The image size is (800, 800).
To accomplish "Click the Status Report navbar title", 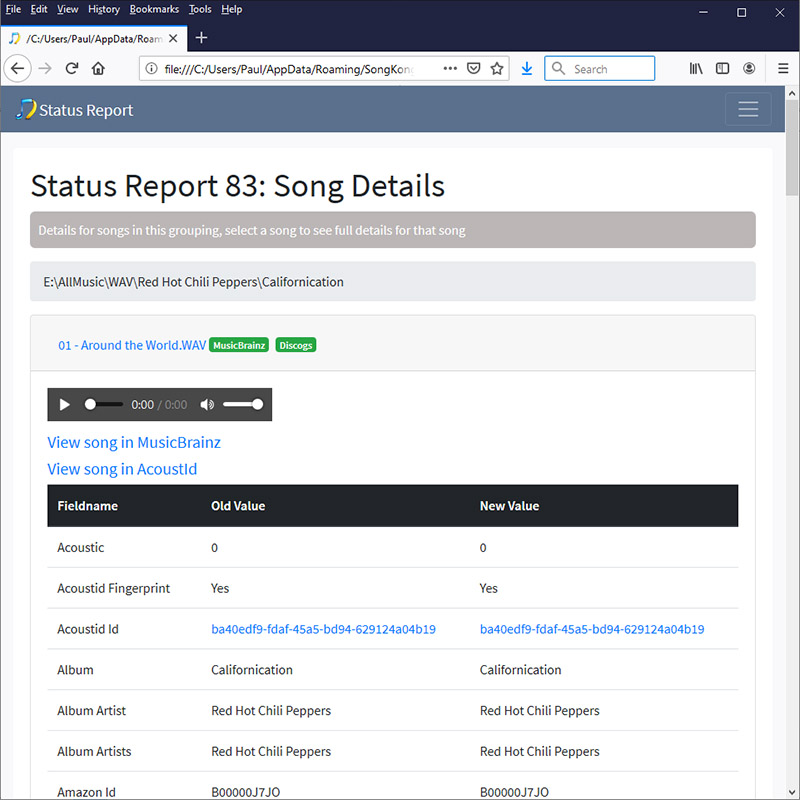I will click(x=86, y=110).
